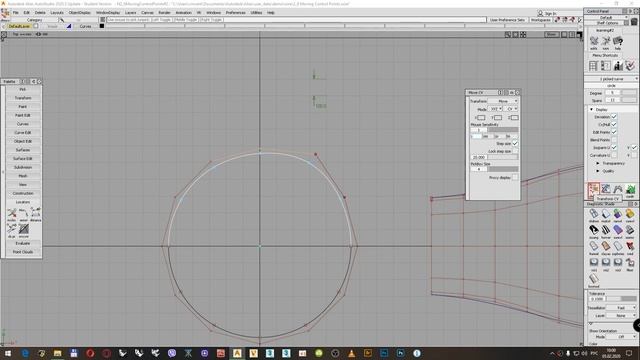Toggle the Isoparm V checkbox
Screen dimensions: 640x360
click(x=634, y=147)
